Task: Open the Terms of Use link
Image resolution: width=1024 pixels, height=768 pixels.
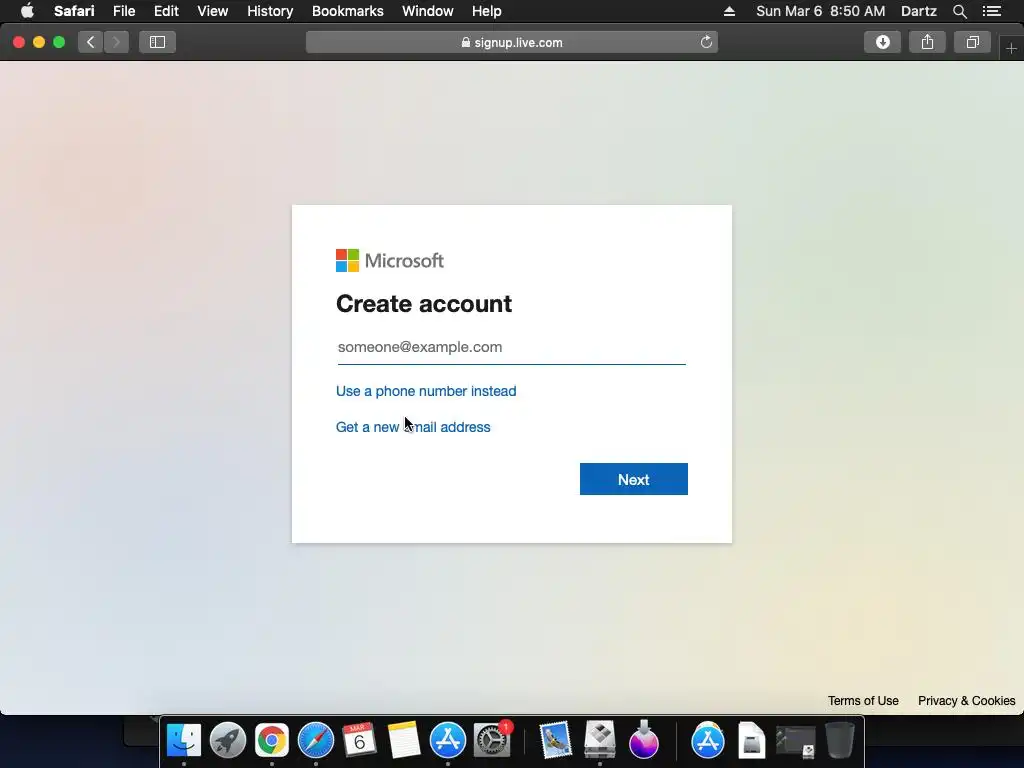Action: 863,701
